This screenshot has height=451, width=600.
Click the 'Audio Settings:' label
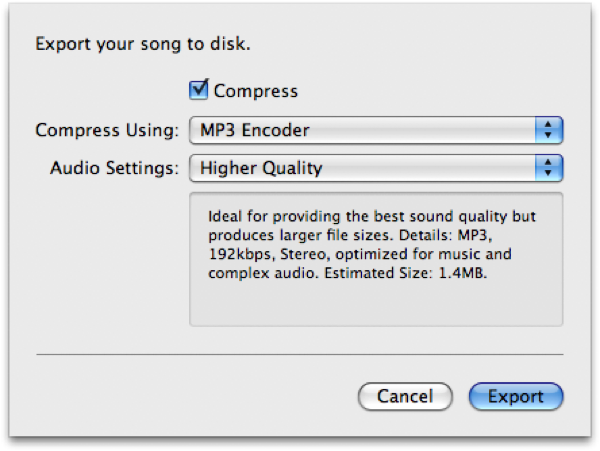(114, 168)
